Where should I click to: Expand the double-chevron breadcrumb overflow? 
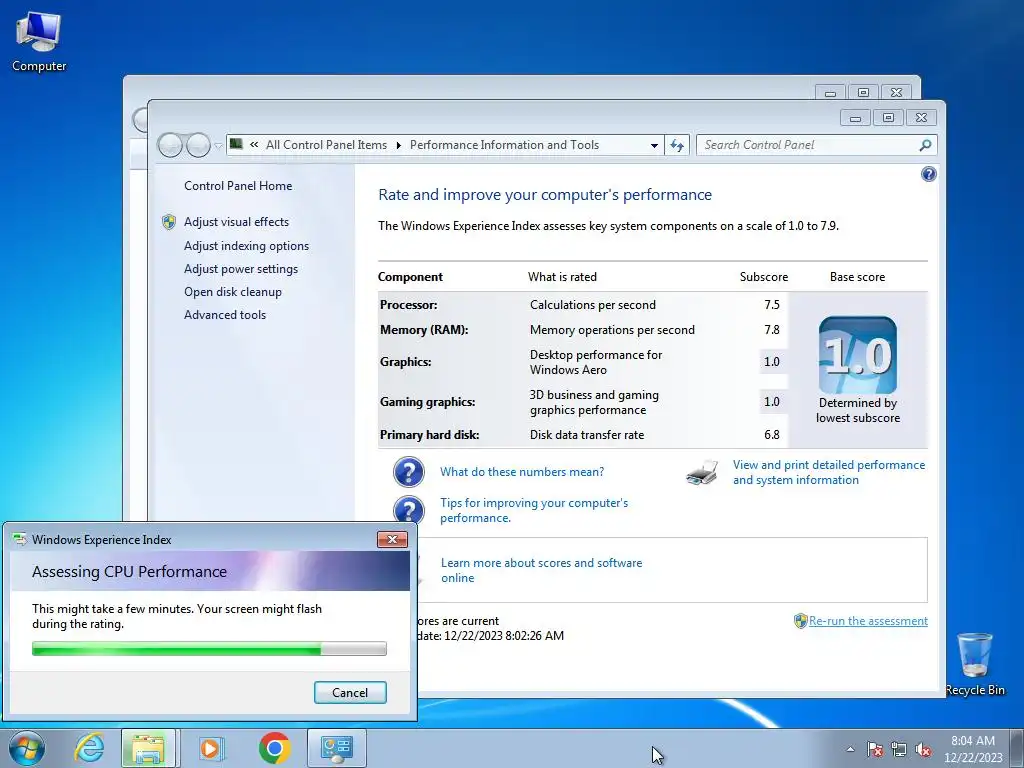click(x=254, y=145)
